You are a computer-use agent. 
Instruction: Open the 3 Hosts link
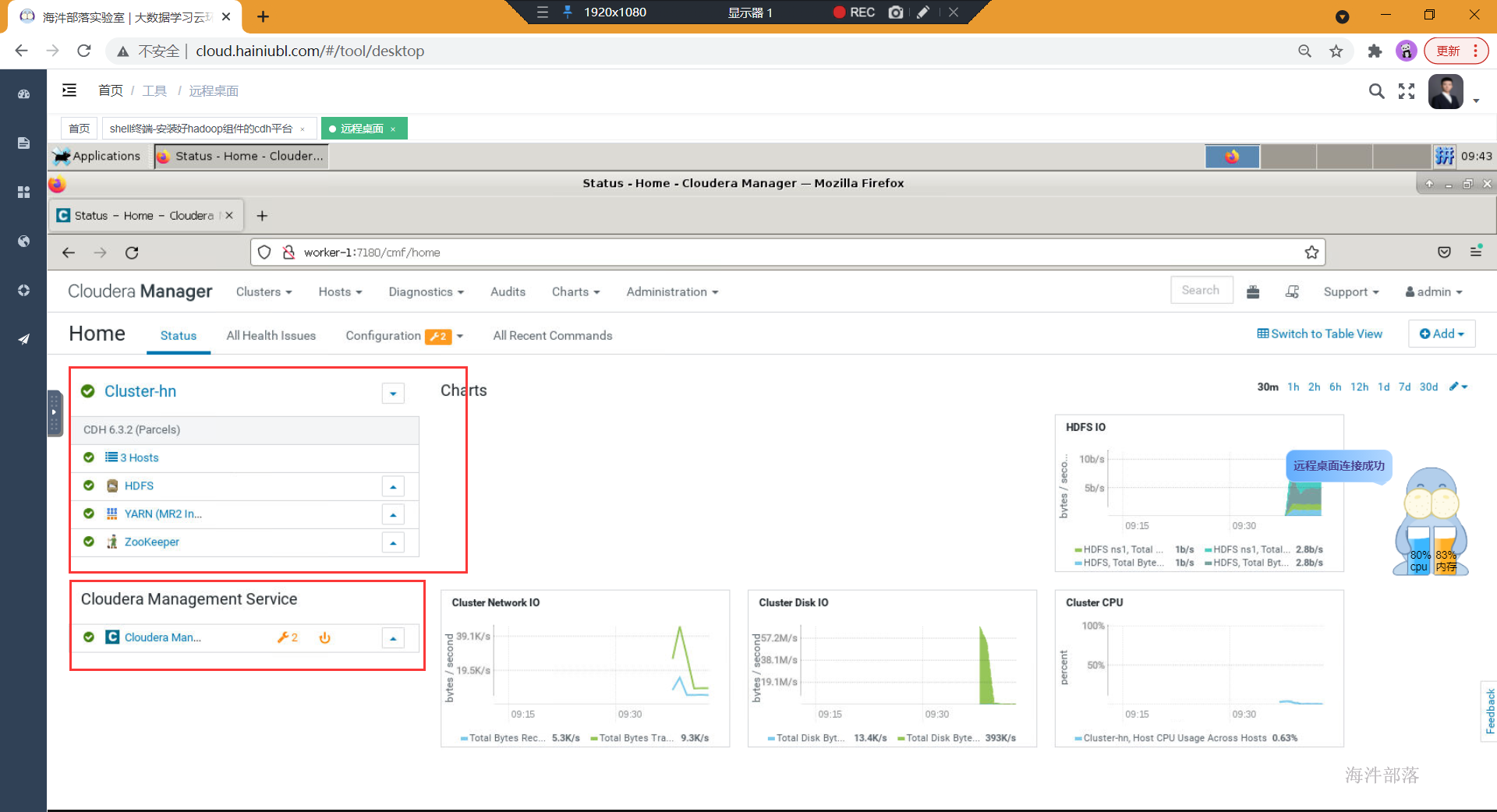[x=139, y=458]
